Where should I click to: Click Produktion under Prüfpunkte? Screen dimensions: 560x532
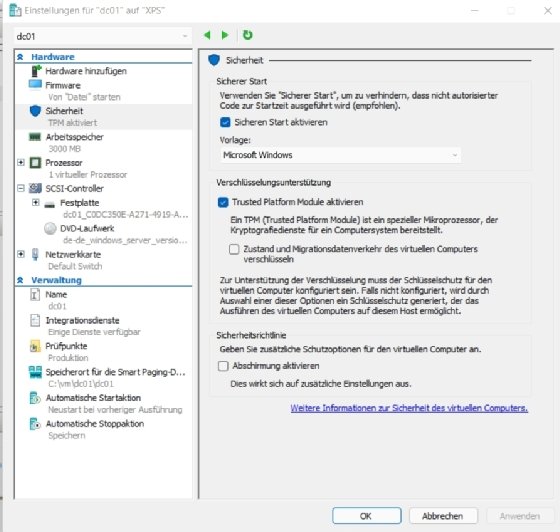click(68, 358)
